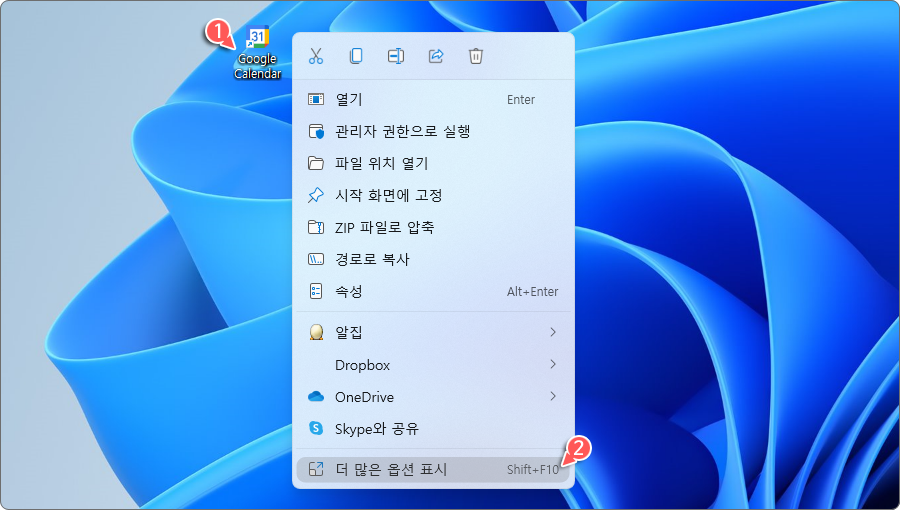
Task: Choose Skype와 공유 menu entry
Action: click(433, 429)
